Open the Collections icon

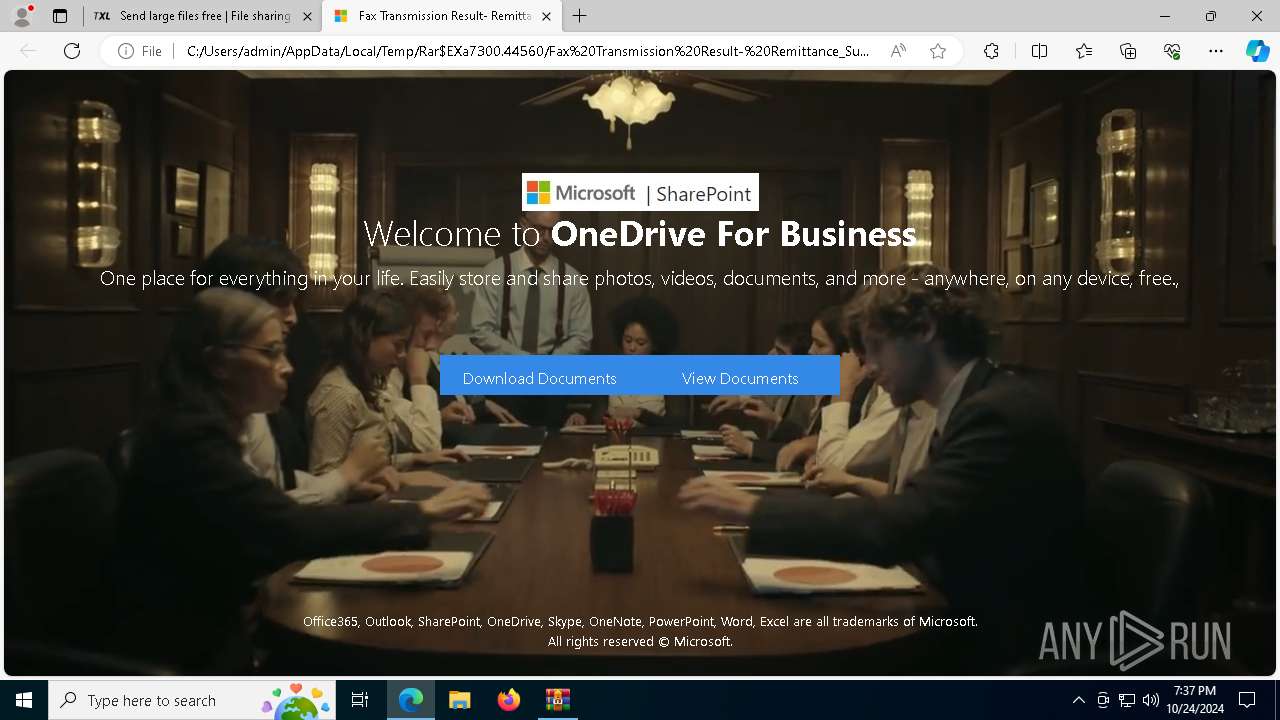[1128, 51]
